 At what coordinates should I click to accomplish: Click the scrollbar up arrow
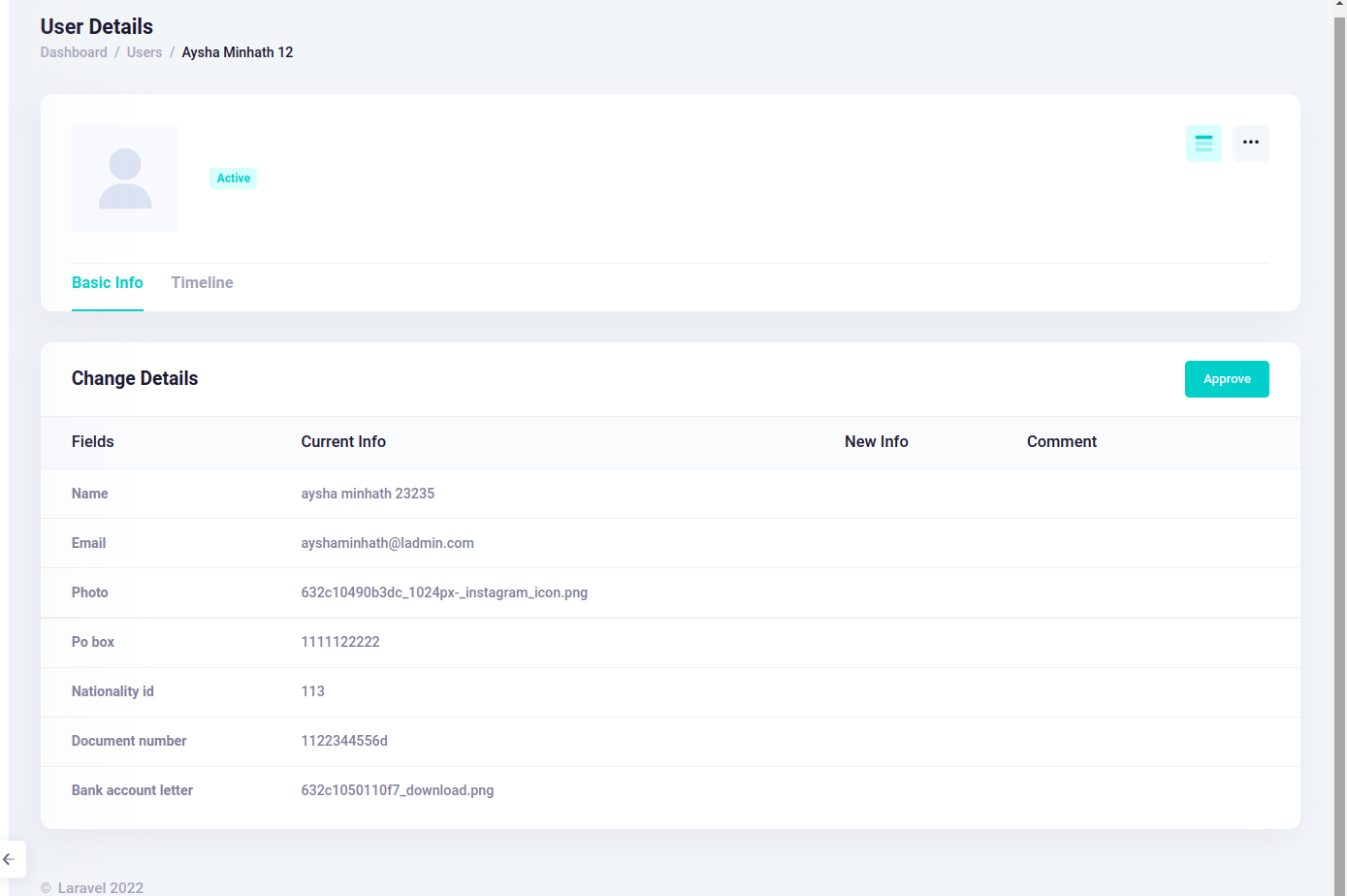pyautogui.click(x=1339, y=5)
